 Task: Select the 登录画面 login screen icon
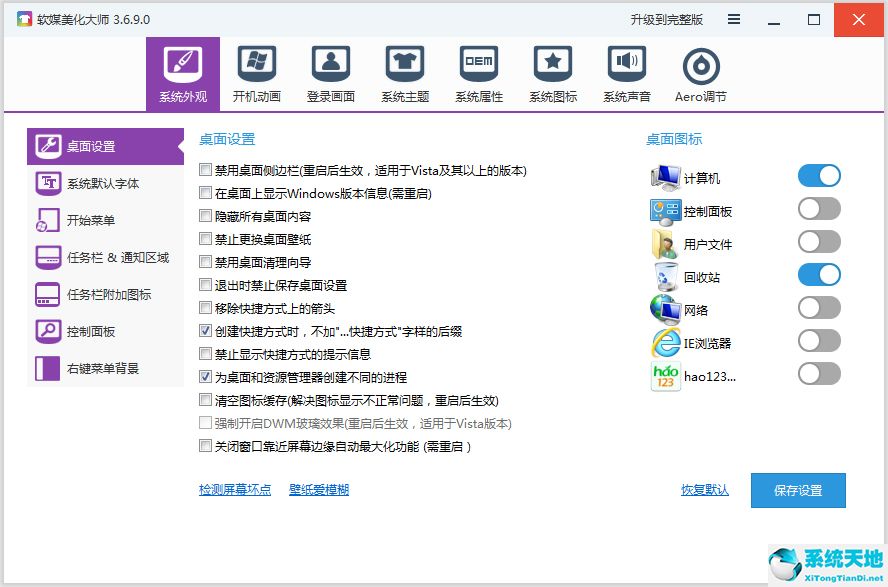click(x=331, y=66)
